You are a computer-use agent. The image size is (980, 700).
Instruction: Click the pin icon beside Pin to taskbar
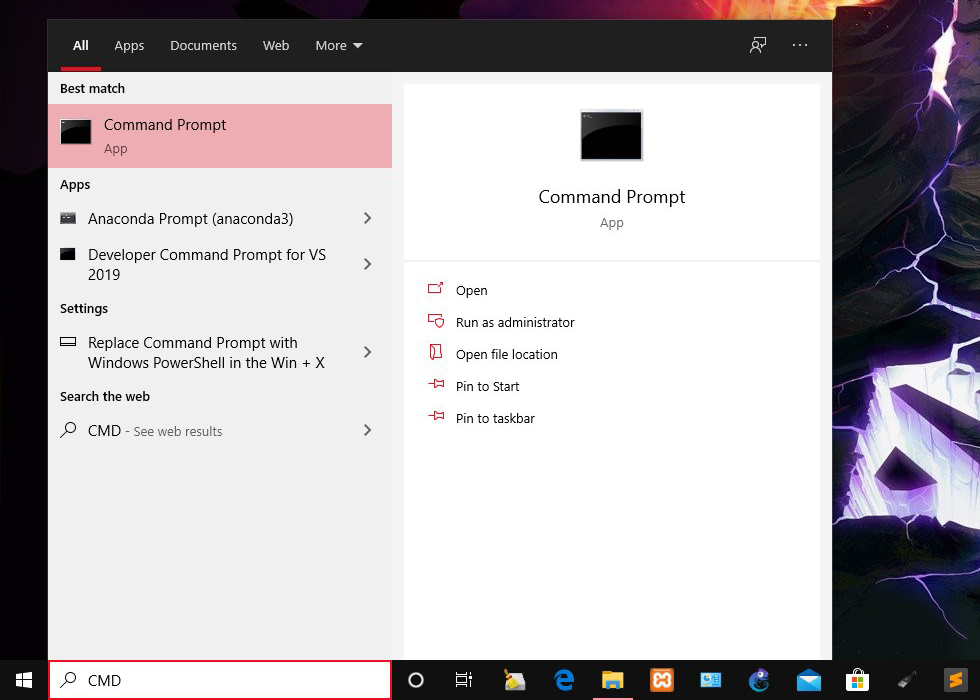(x=436, y=416)
